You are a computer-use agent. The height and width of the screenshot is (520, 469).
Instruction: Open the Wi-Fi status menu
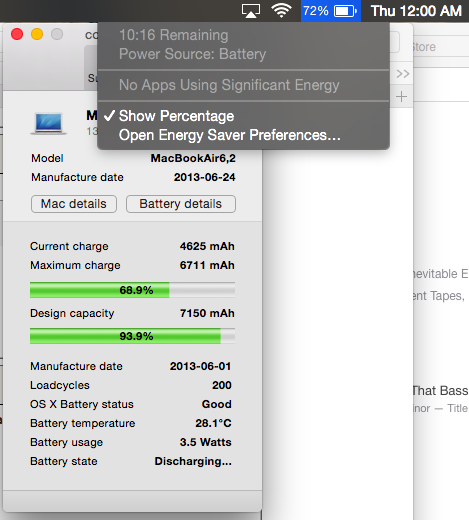click(x=281, y=11)
